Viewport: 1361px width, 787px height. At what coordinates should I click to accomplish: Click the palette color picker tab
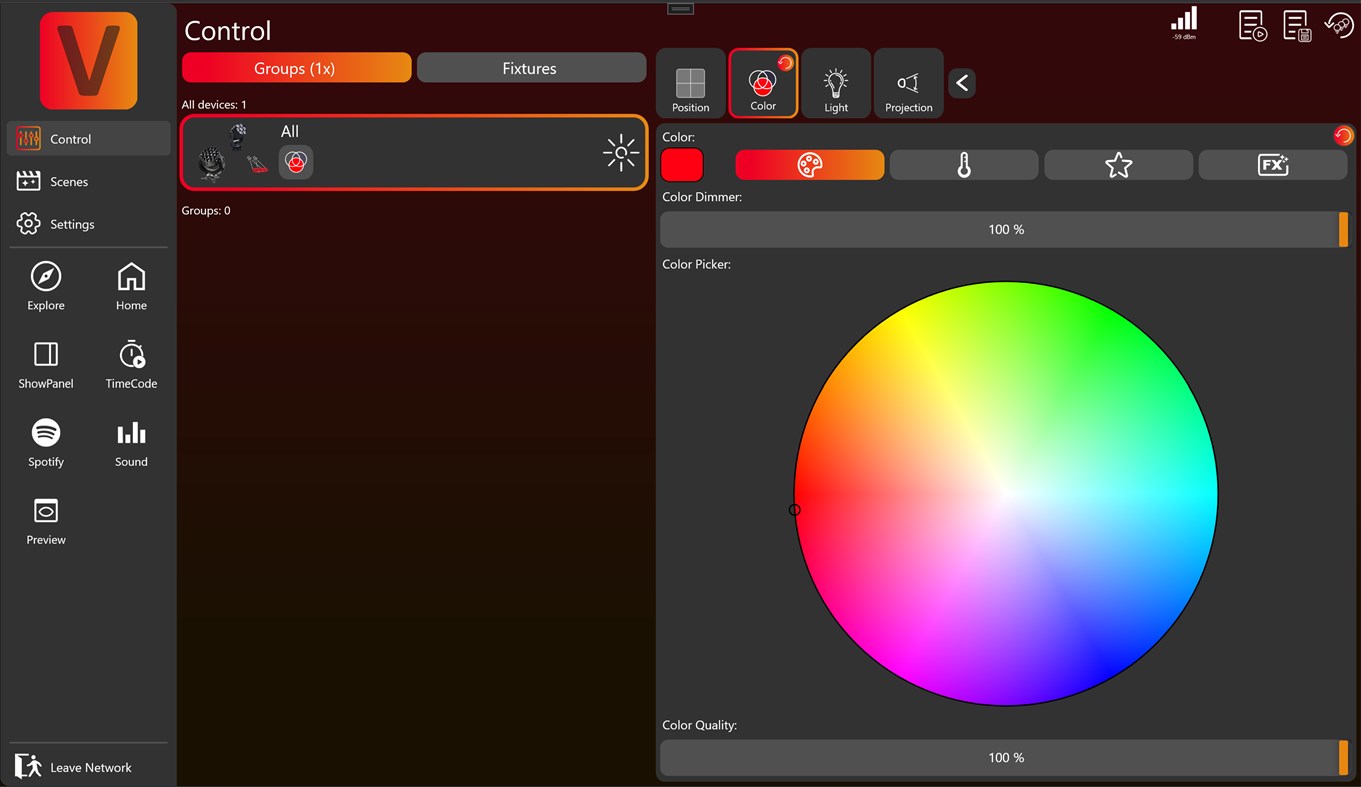809,165
